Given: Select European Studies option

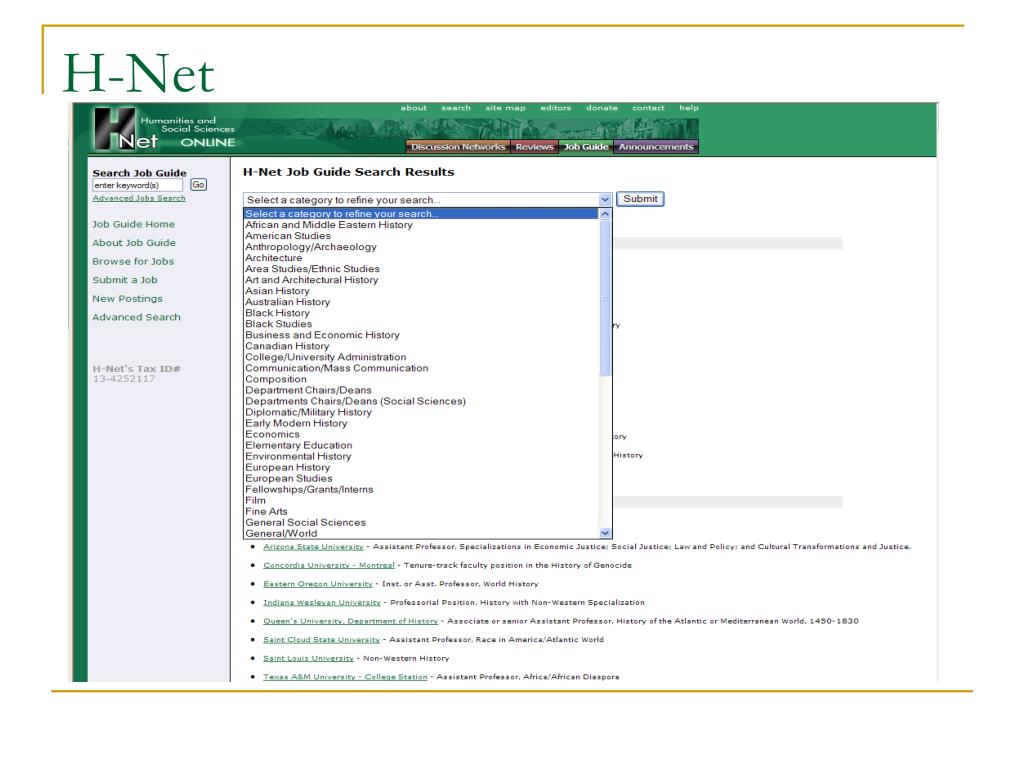Looking at the screenshot, I should click(x=421, y=479).
